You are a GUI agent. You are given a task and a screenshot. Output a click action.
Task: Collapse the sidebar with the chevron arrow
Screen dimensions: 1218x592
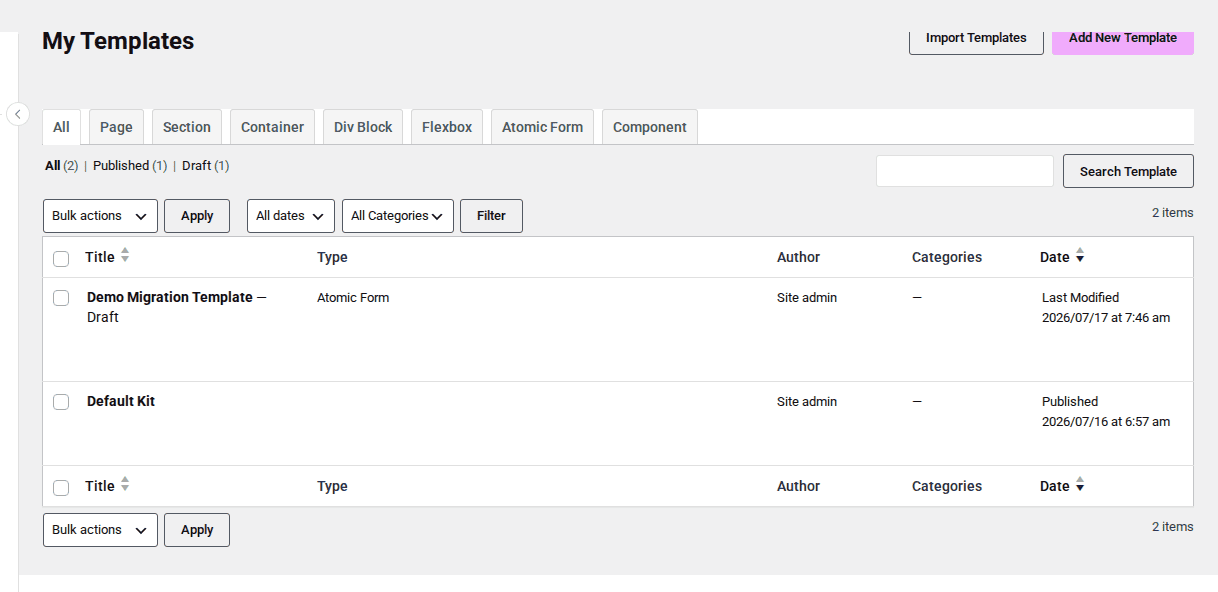[18, 114]
